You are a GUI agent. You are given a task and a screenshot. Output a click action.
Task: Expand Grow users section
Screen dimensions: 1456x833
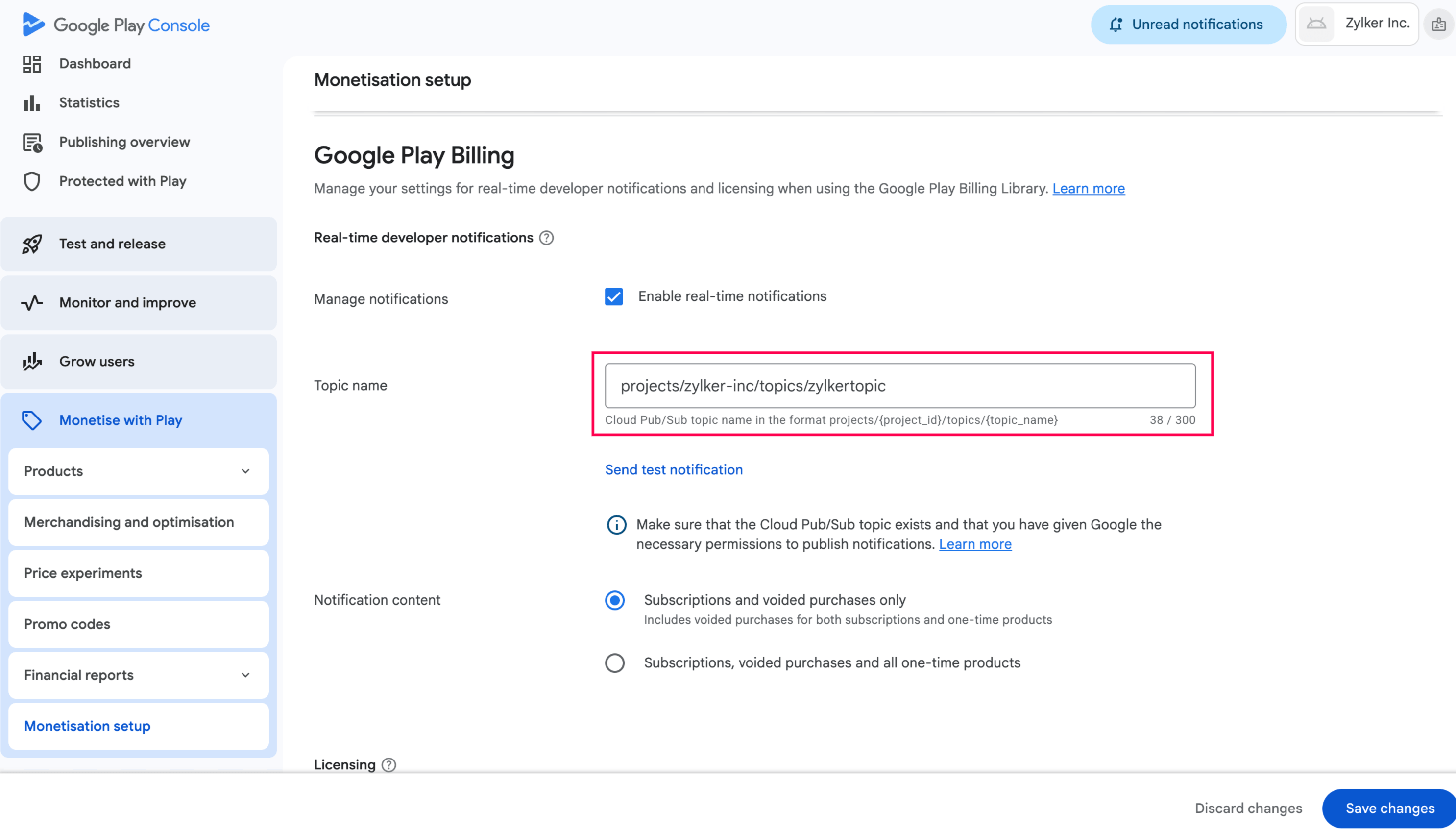click(x=139, y=362)
